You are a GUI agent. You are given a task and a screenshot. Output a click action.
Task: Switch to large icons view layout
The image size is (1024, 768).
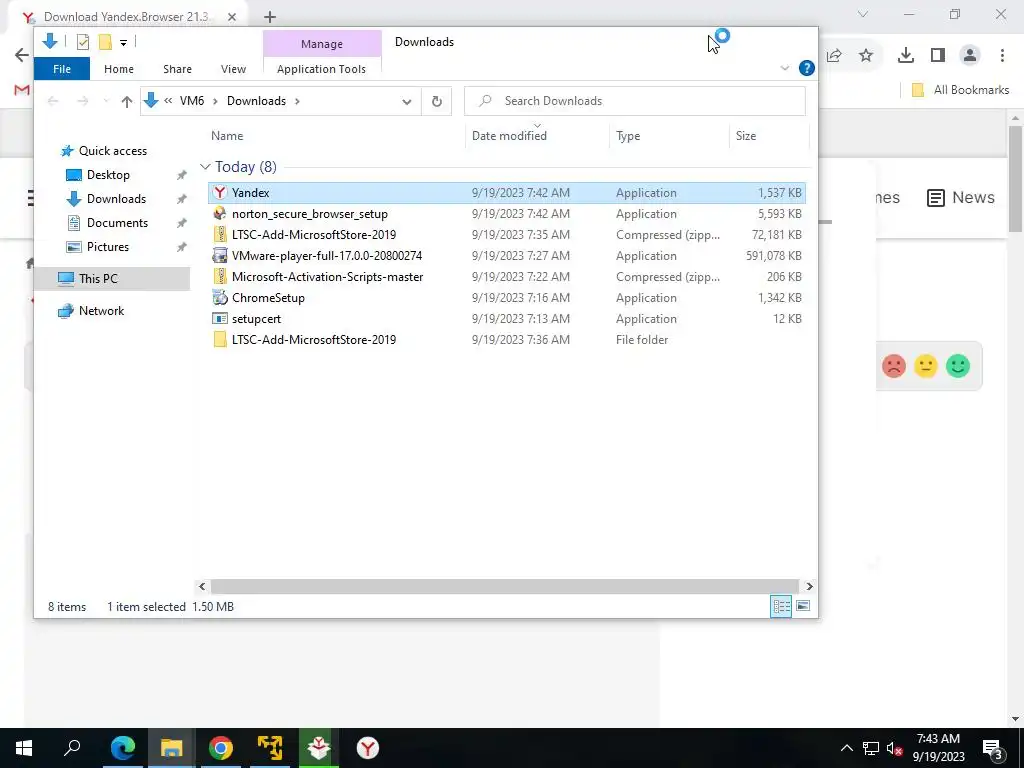(x=803, y=606)
